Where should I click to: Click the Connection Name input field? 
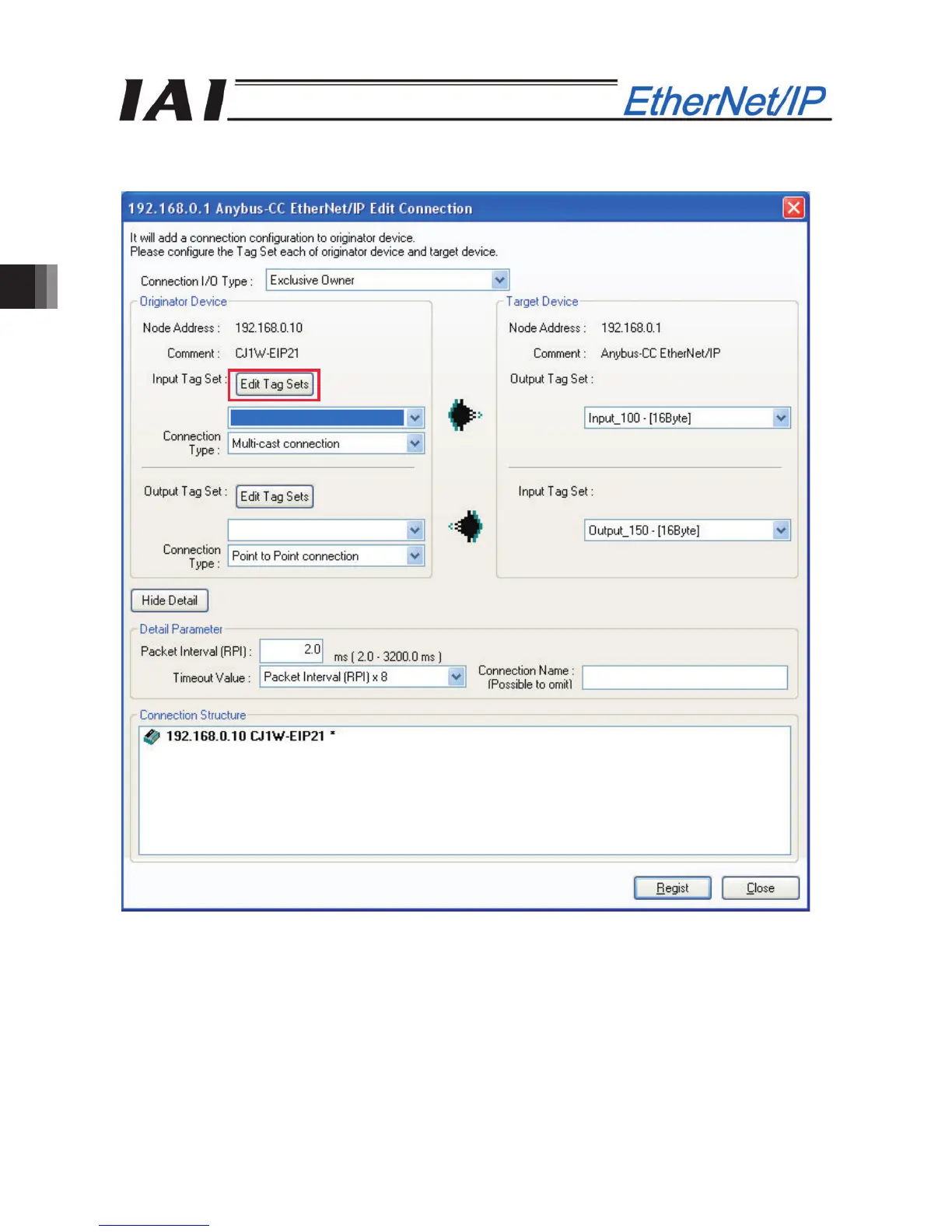pyautogui.click(x=684, y=677)
